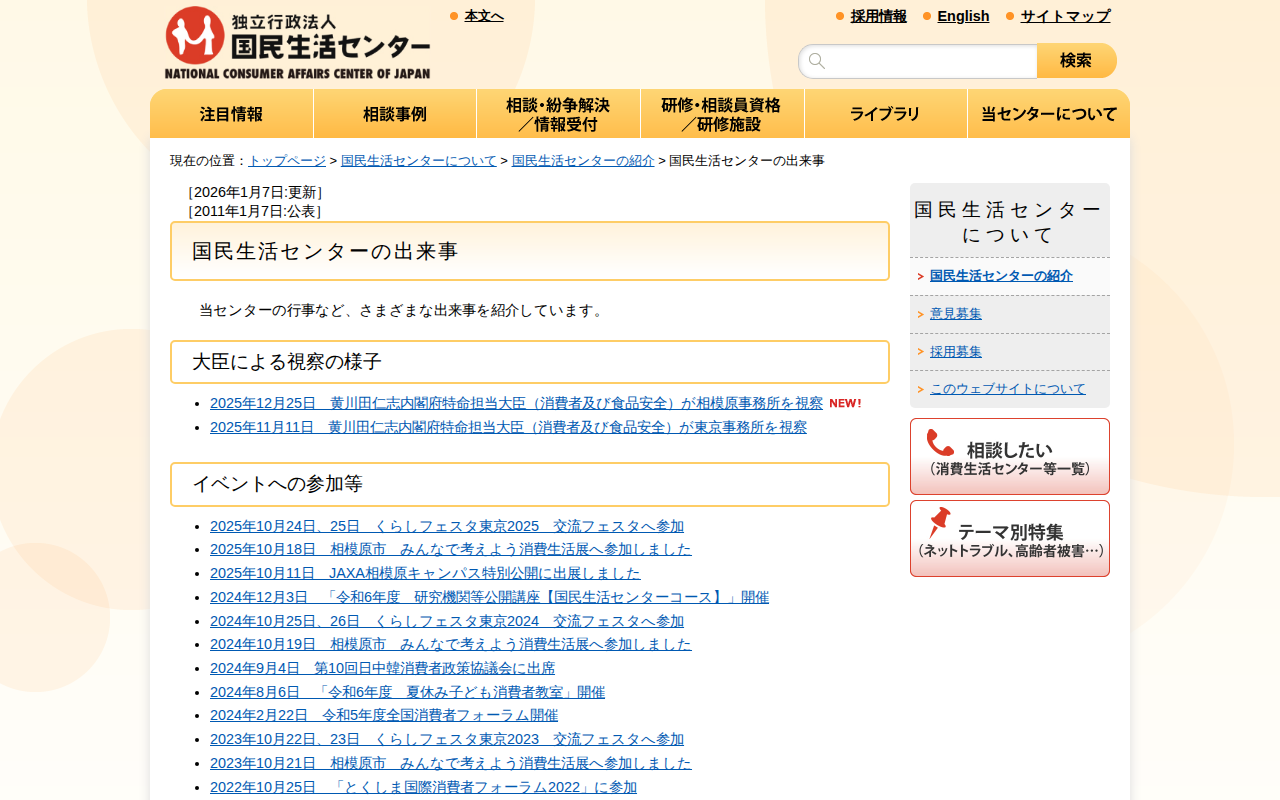Open とくしま国際消費者フォーラム2022 link
Viewport: 1280px width, 800px height.
(423, 787)
